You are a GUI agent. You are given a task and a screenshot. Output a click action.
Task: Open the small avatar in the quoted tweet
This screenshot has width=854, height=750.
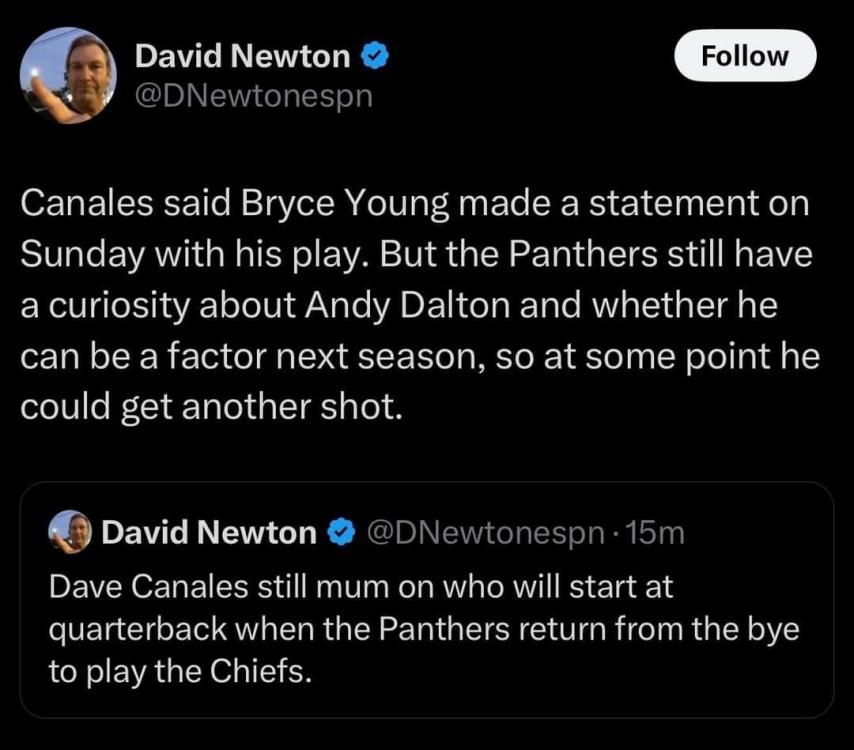click(71, 532)
